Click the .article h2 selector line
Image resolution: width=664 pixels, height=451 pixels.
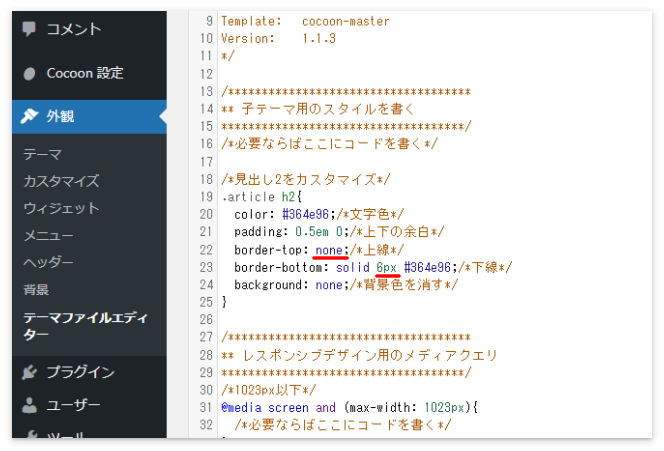coord(261,197)
